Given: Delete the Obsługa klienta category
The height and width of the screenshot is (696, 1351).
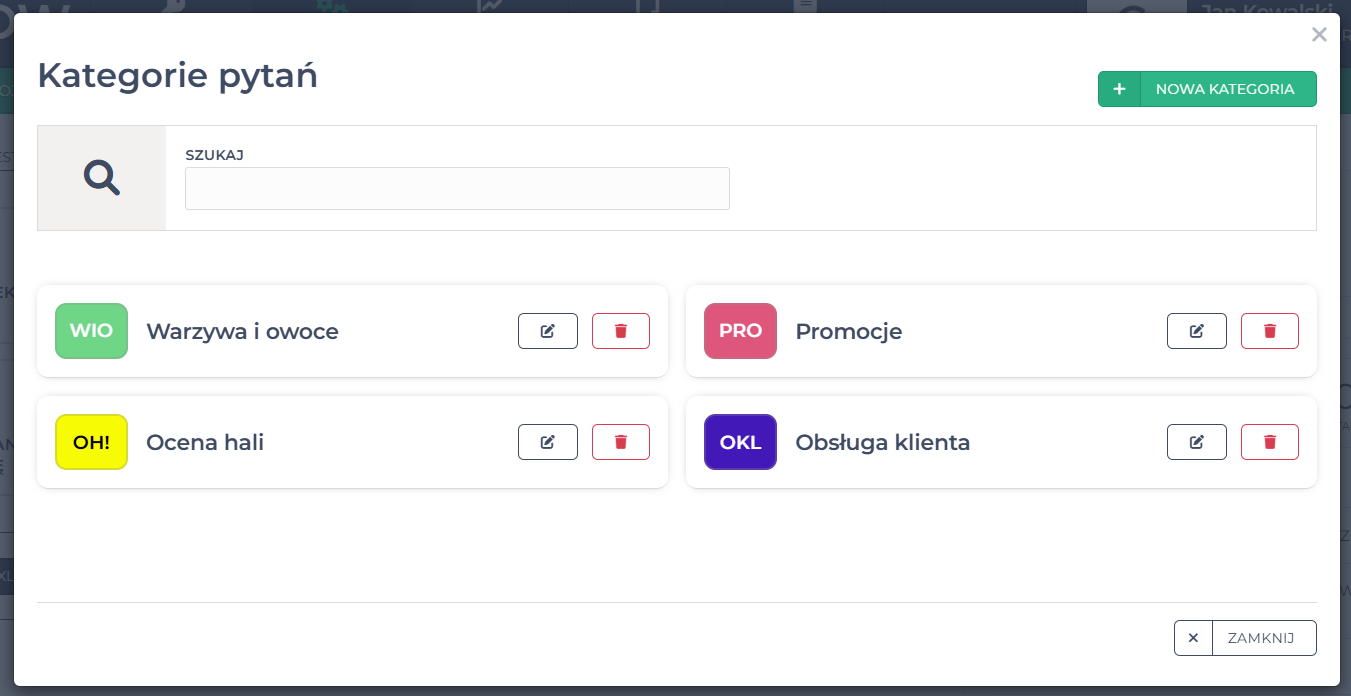Looking at the screenshot, I should click(1269, 442).
